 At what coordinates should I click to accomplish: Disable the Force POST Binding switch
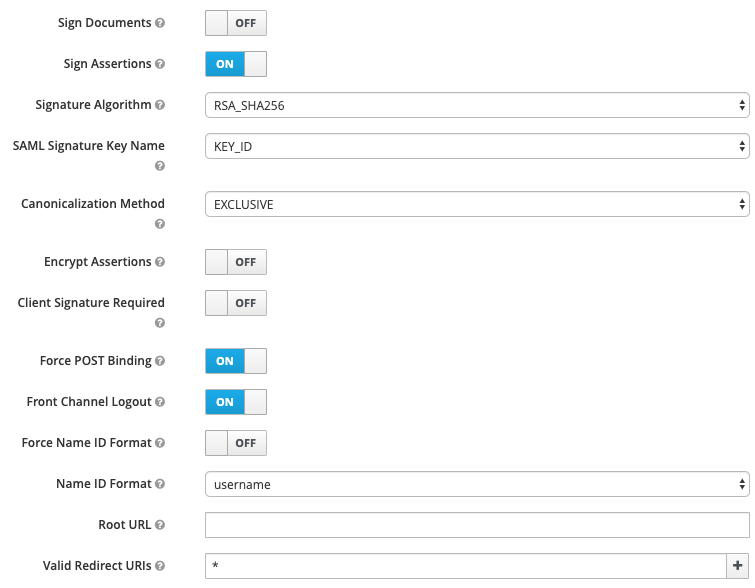pyautogui.click(x=236, y=361)
